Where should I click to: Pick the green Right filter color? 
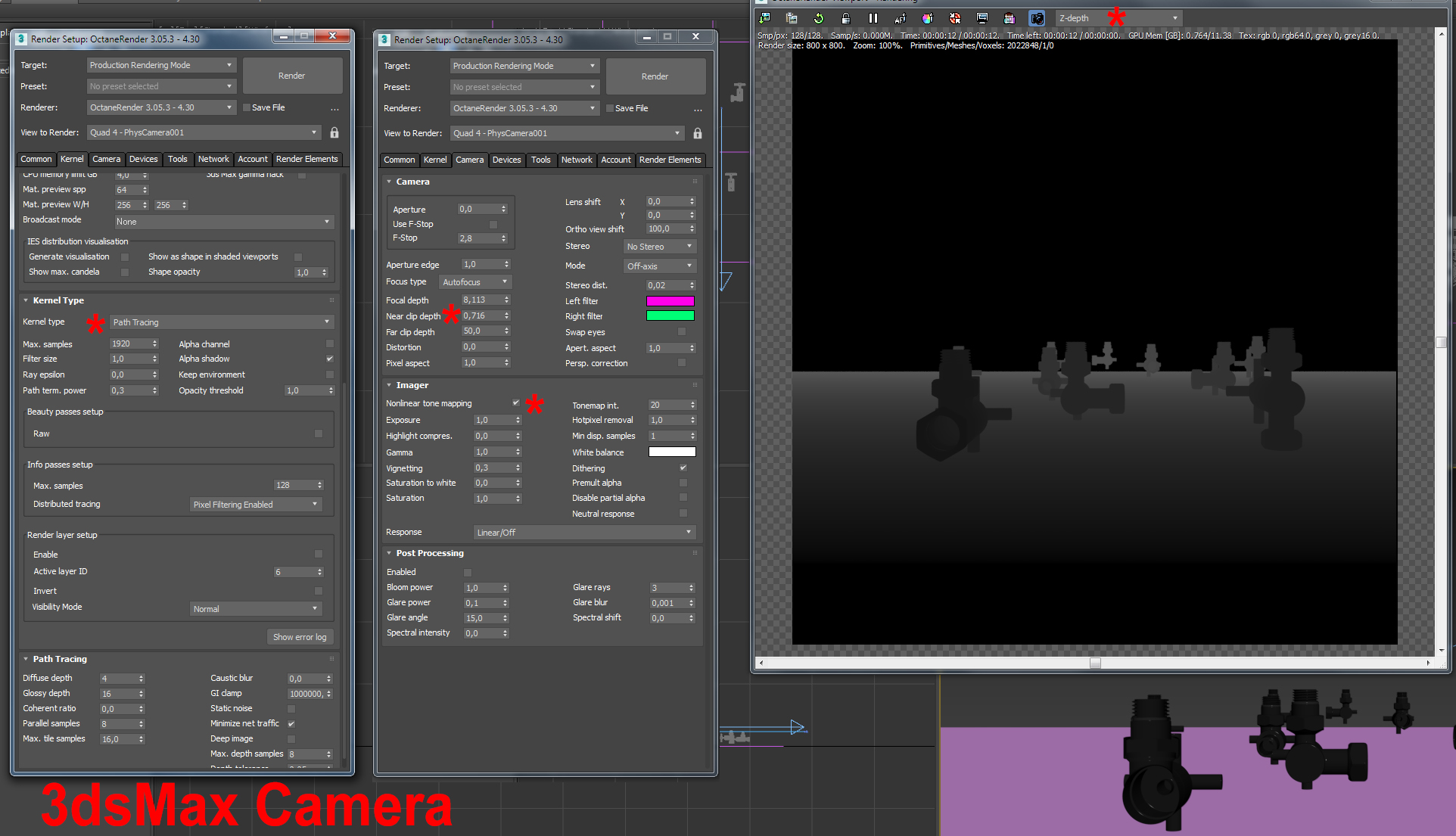point(670,316)
